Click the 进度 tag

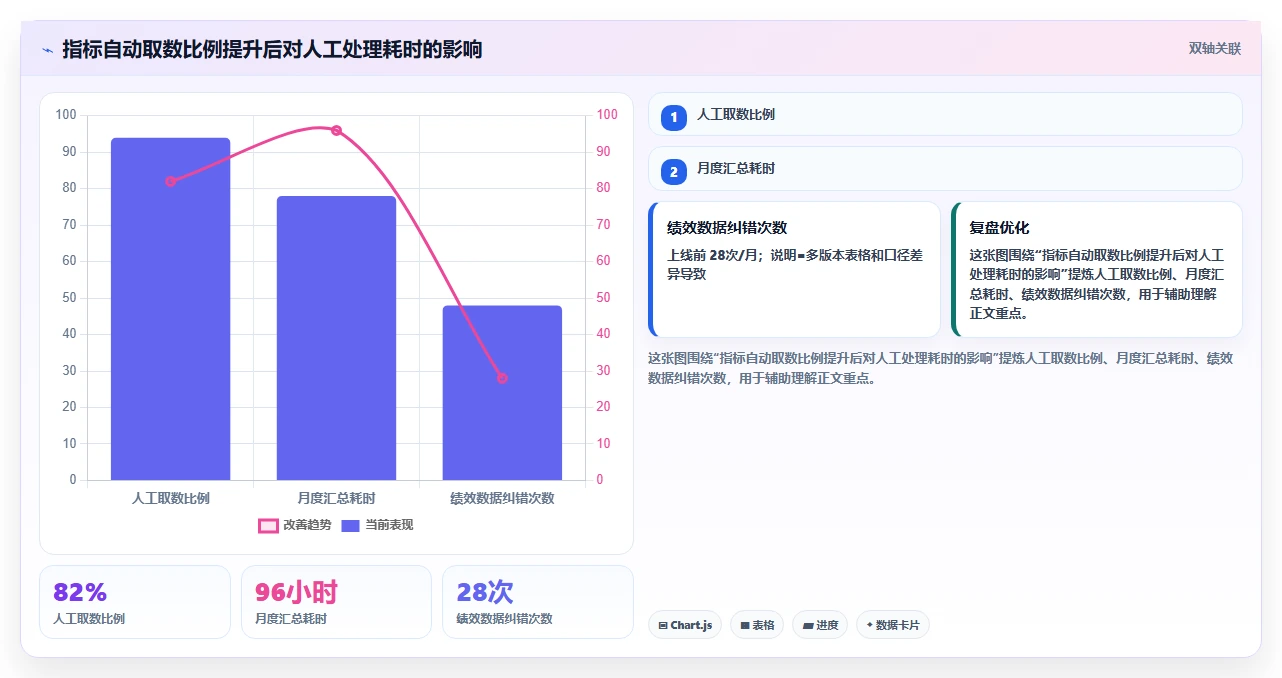(820, 625)
